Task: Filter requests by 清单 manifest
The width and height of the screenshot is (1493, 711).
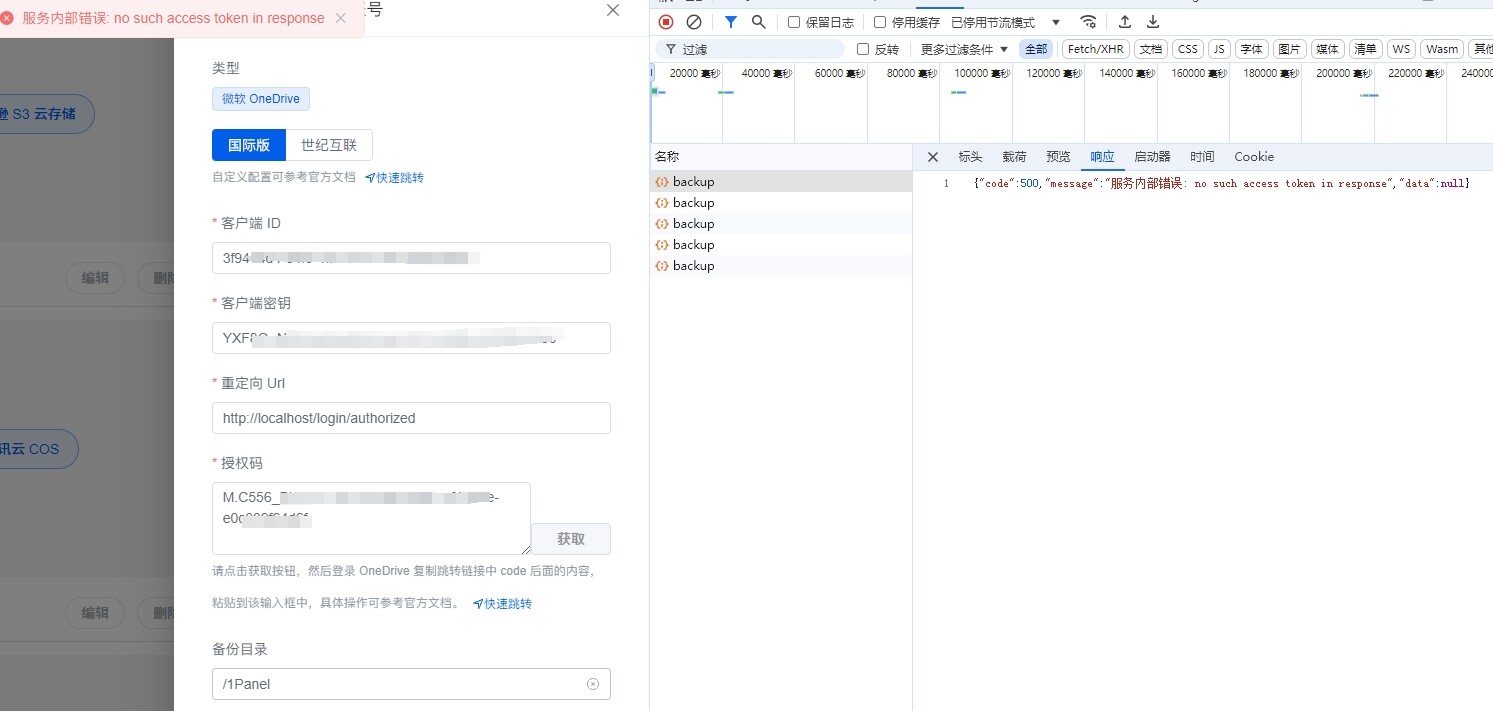Action: pos(1364,49)
